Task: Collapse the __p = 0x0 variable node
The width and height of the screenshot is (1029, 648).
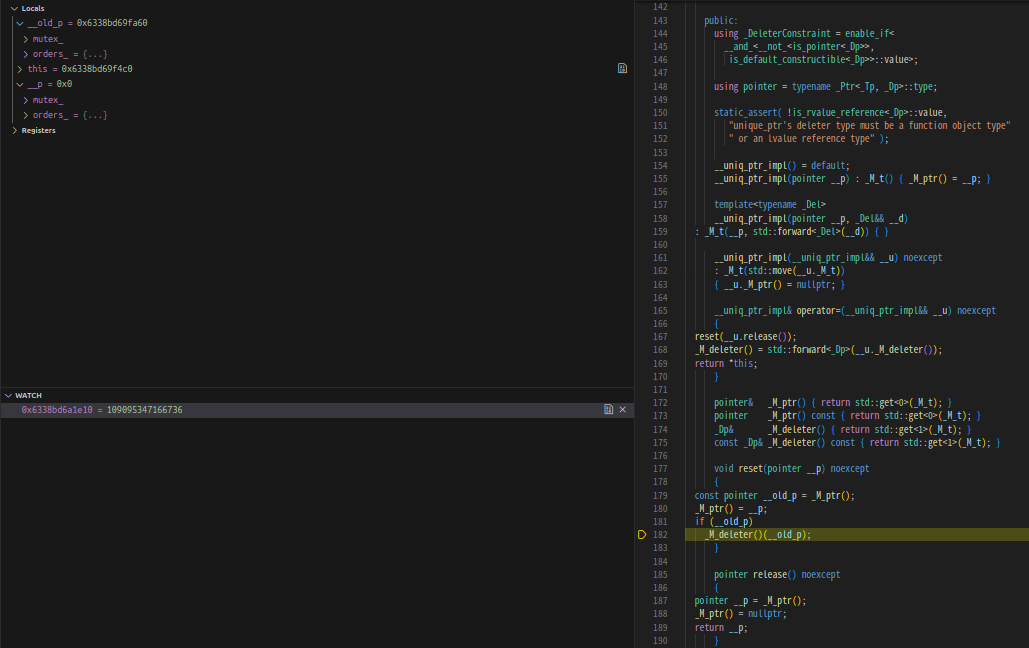Action: point(20,84)
